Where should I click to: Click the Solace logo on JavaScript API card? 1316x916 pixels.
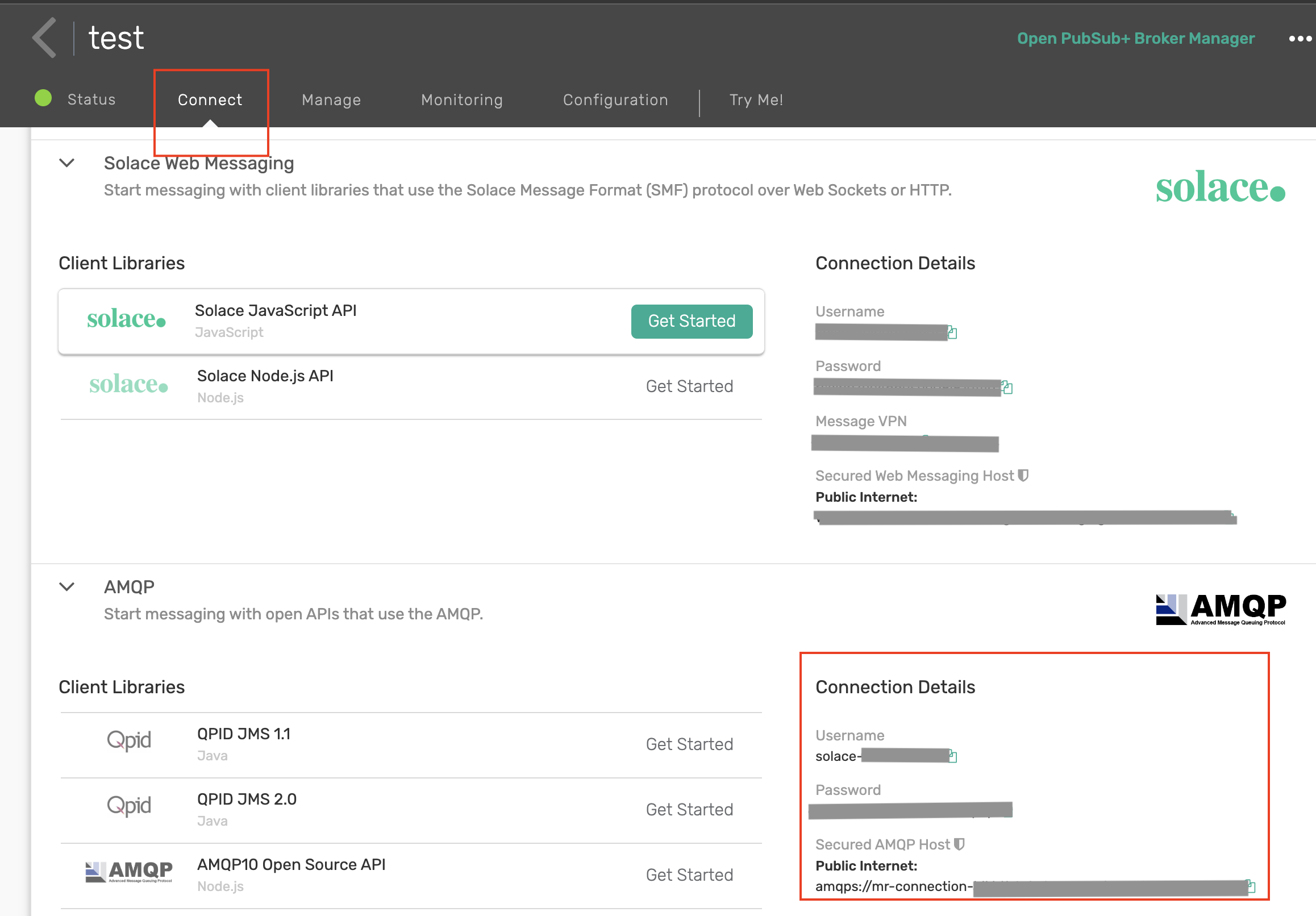126,319
